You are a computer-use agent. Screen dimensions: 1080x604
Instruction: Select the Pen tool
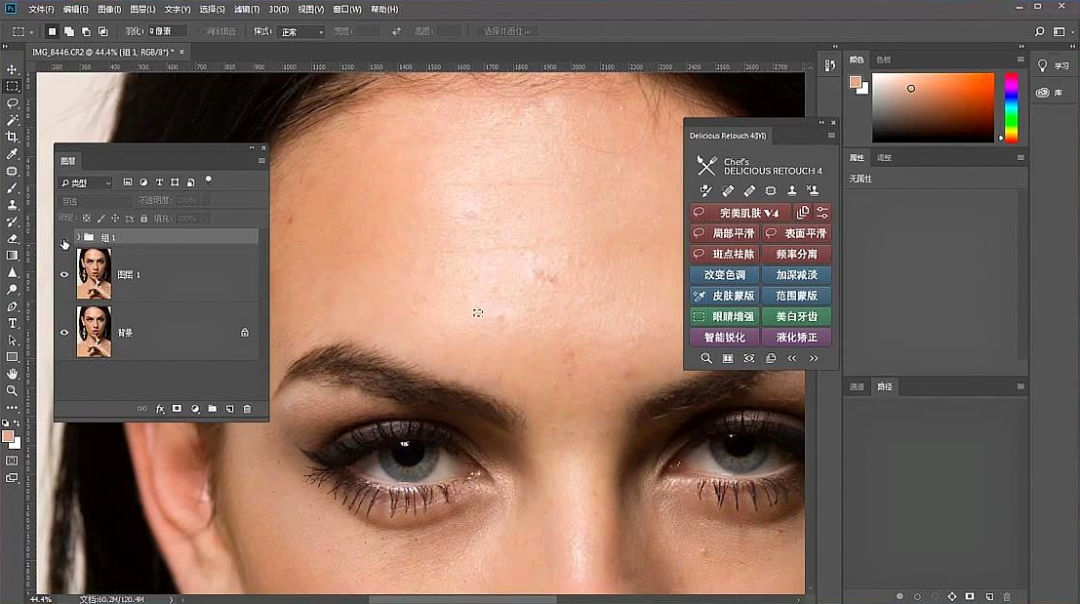(12, 306)
